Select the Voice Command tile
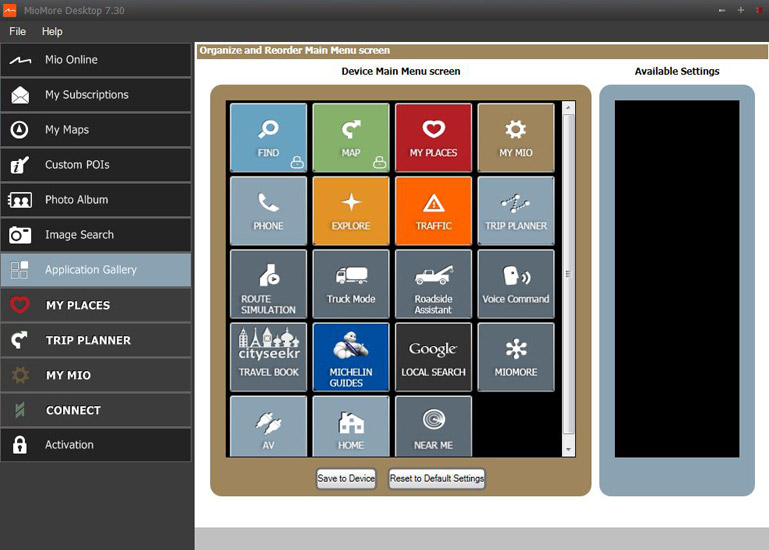 coord(515,284)
